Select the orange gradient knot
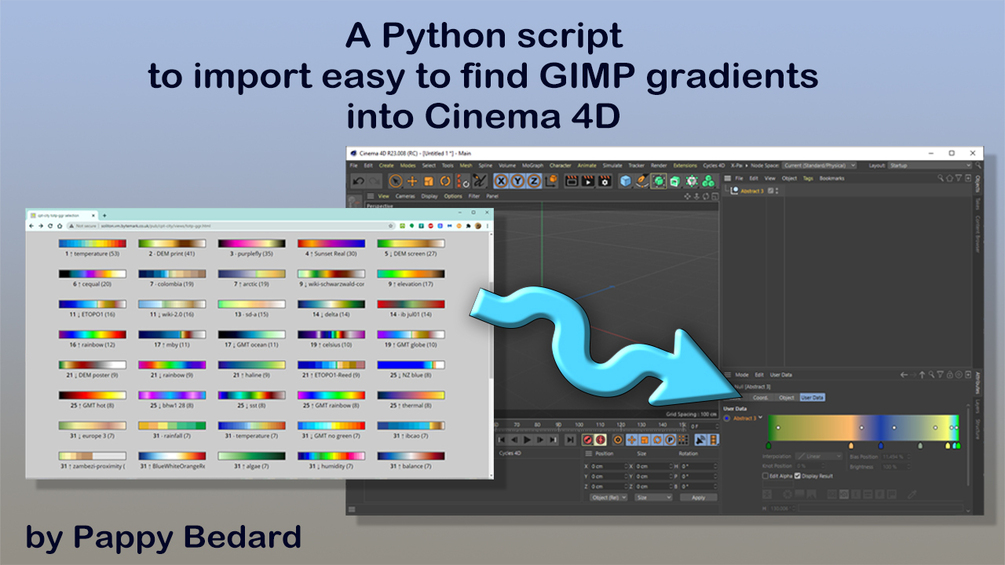1005x565 pixels. click(851, 445)
